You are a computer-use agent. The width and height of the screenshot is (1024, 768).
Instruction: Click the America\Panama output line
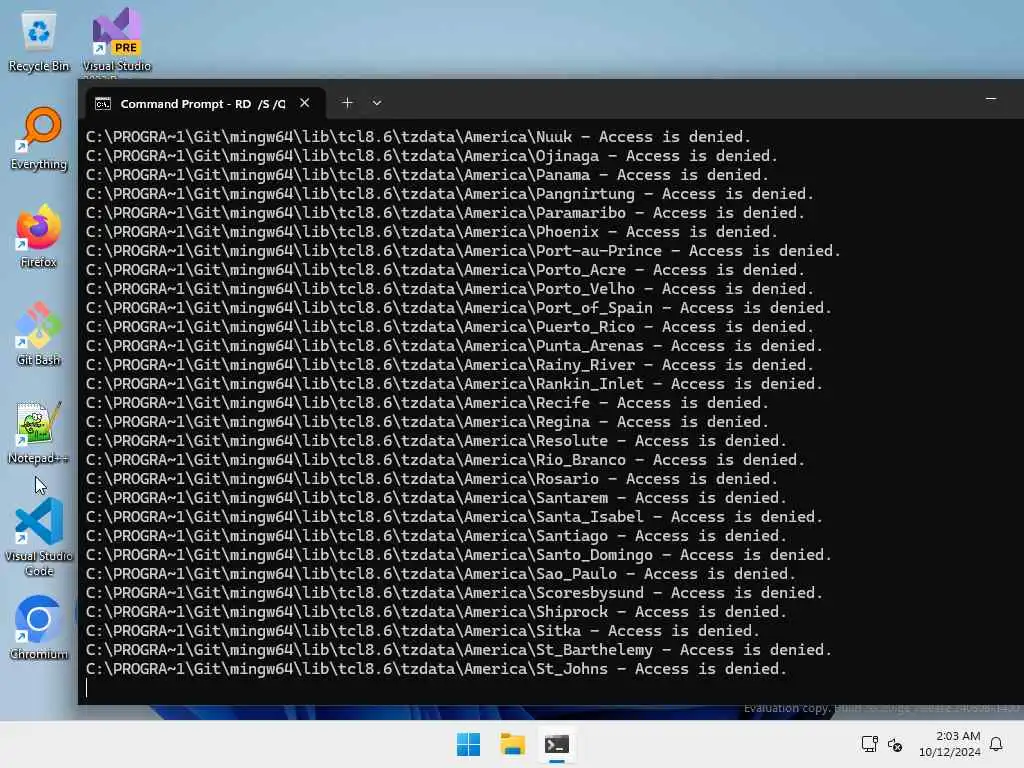(x=428, y=175)
